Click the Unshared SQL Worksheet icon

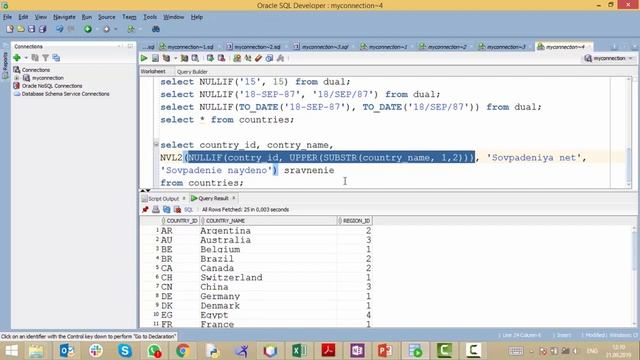click(237, 58)
